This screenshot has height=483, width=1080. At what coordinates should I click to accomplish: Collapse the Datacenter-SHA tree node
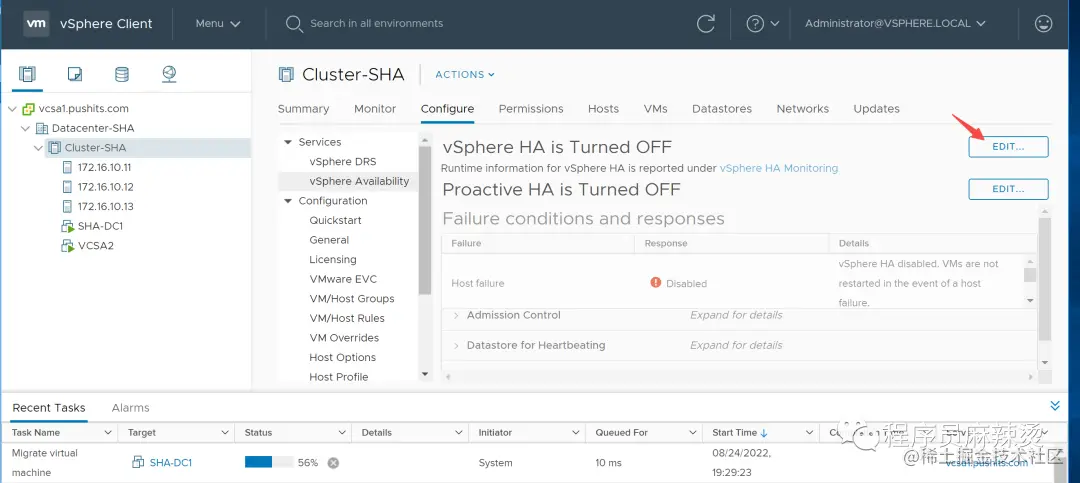point(26,128)
